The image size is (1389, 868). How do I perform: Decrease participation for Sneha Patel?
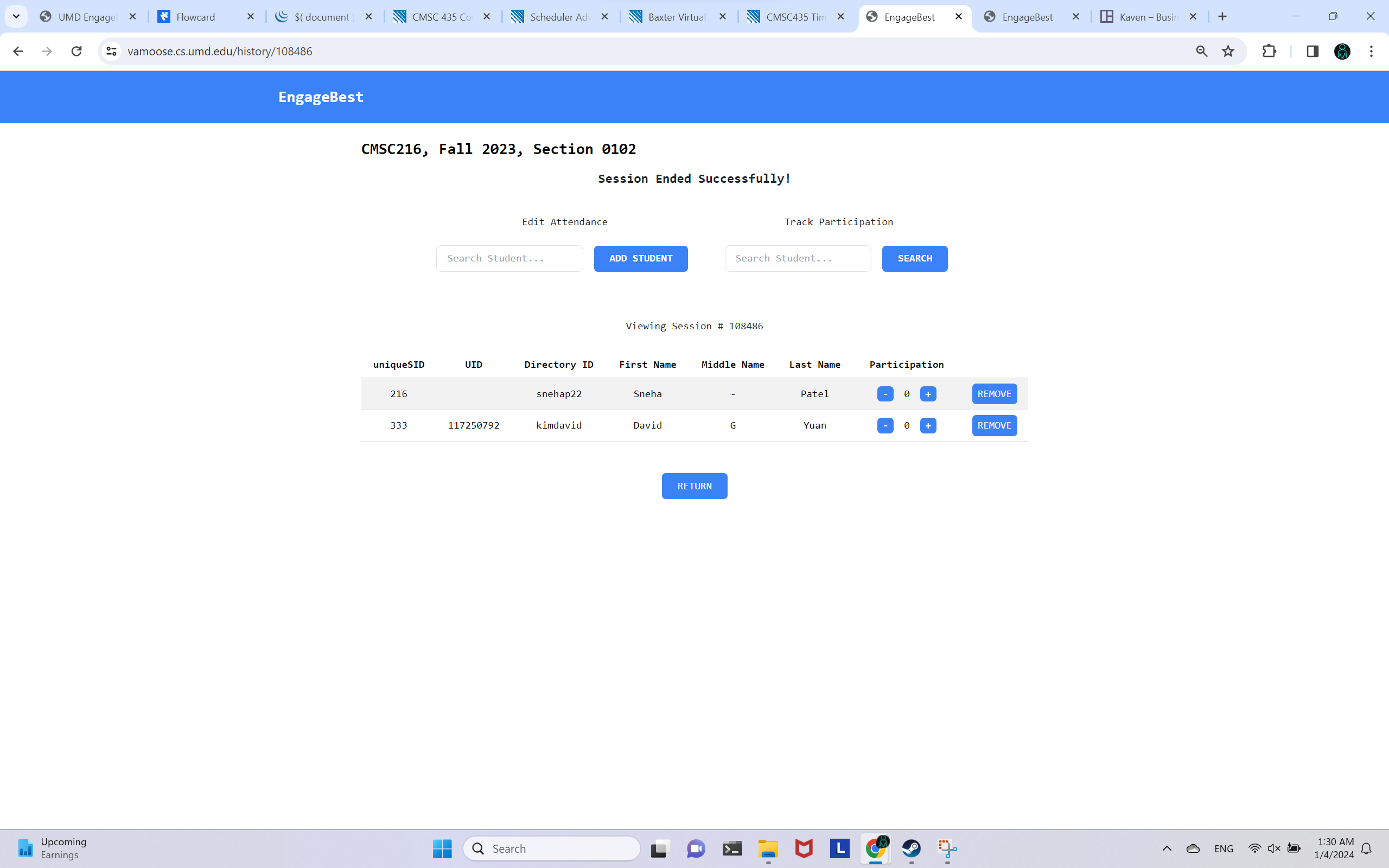point(885,394)
